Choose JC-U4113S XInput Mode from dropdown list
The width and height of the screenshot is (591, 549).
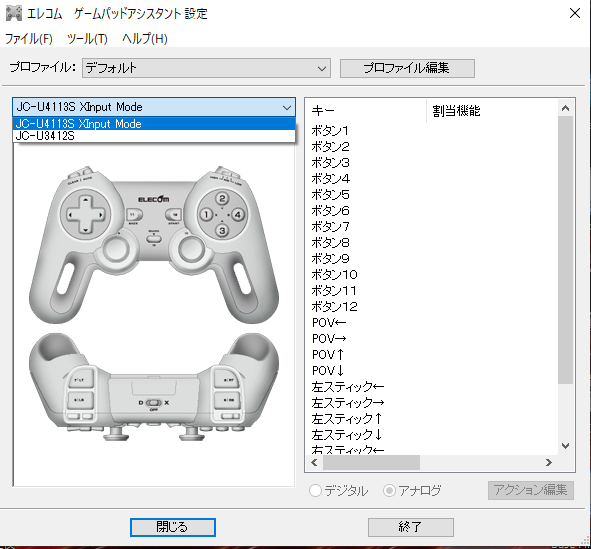click(x=154, y=124)
